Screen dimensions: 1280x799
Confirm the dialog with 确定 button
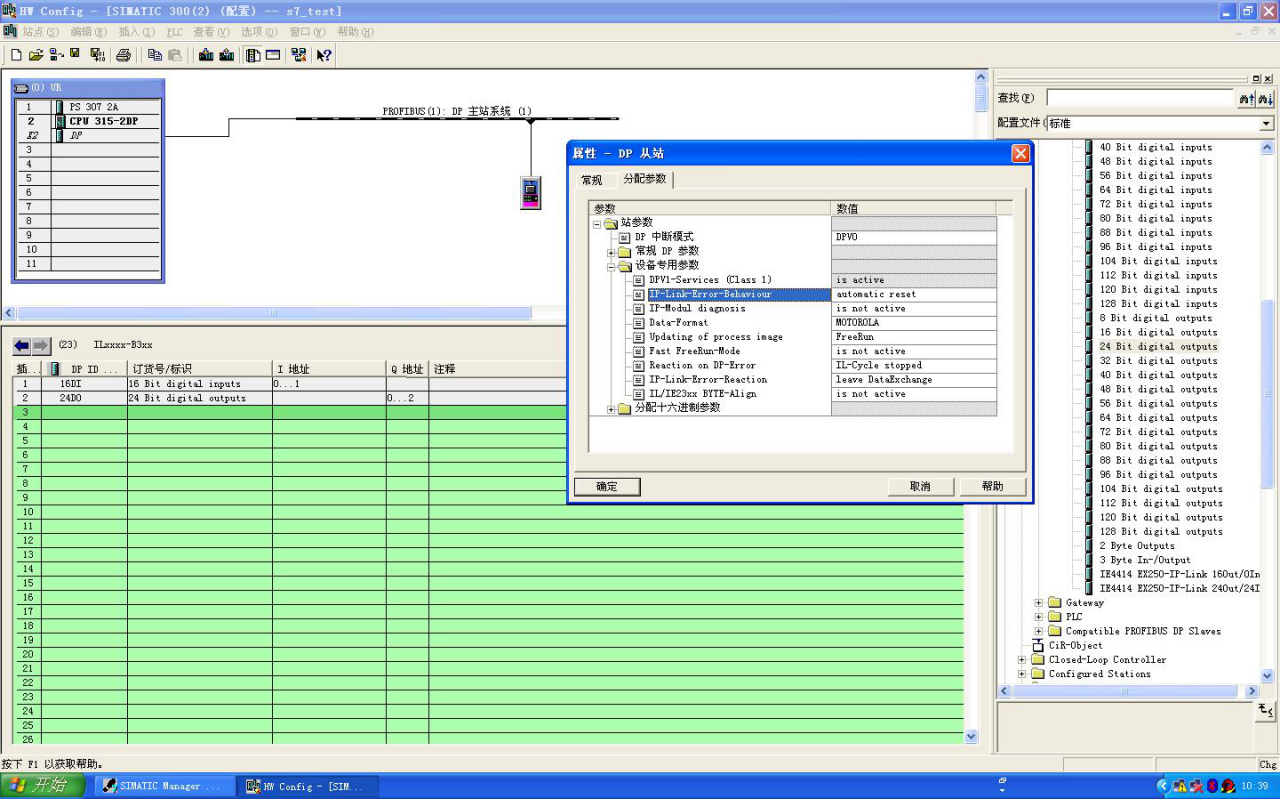[x=607, y=487]
